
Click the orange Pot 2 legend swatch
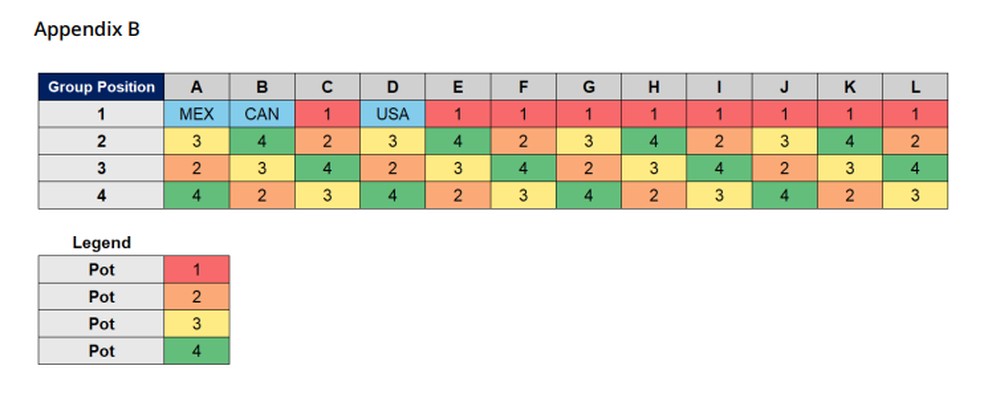pyautogui.click(x=197, y=297)
